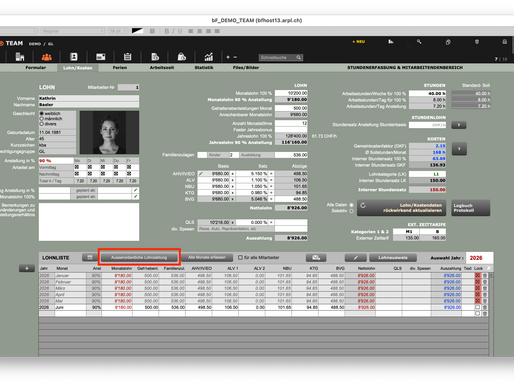Image resolution: width=514 pixels, height=386 pixels.
Task: Switch to the Formular tab
Action: pyautogui.click(x=36, y=68)
